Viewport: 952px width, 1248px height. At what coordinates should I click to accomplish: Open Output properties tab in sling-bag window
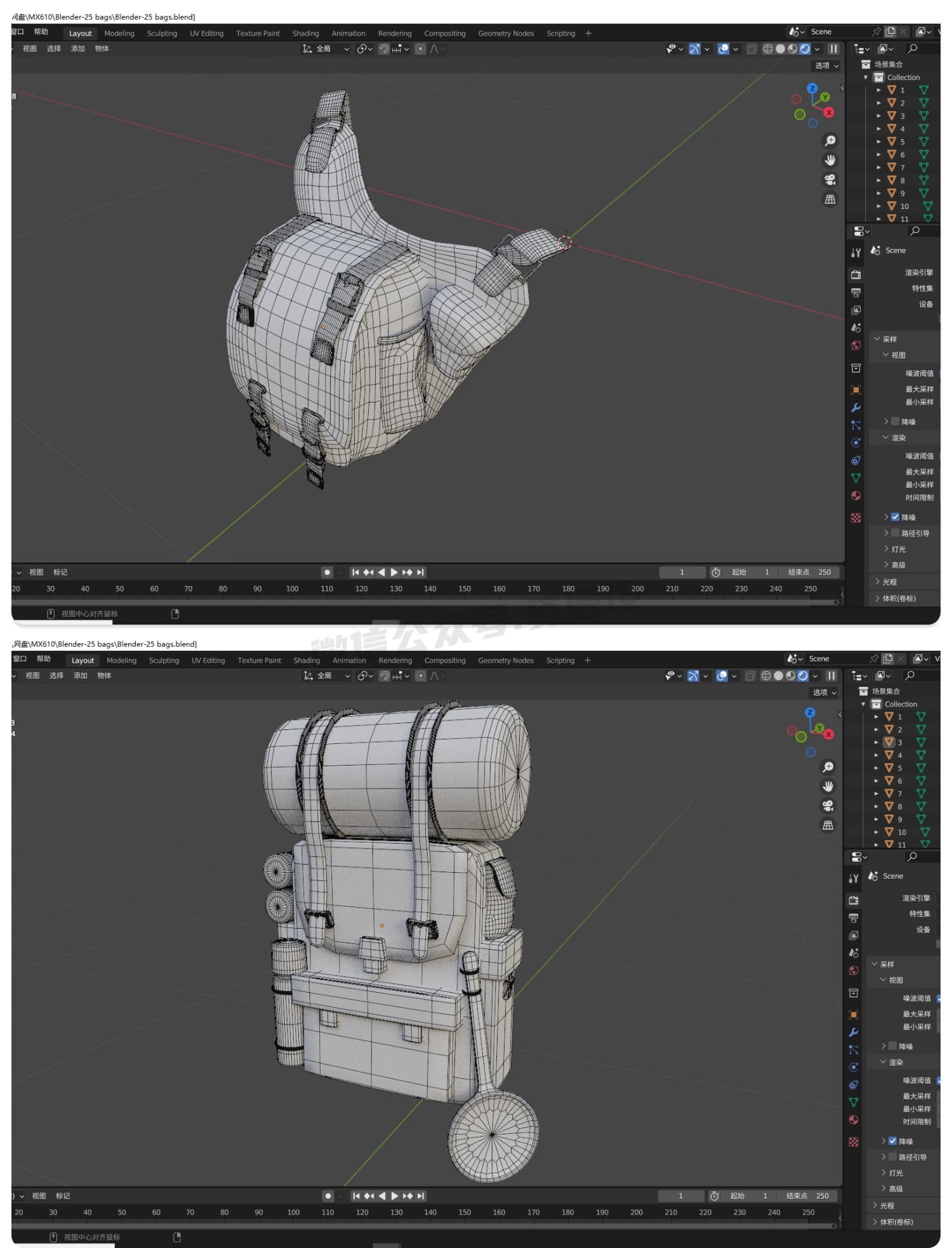coord(856,293)
